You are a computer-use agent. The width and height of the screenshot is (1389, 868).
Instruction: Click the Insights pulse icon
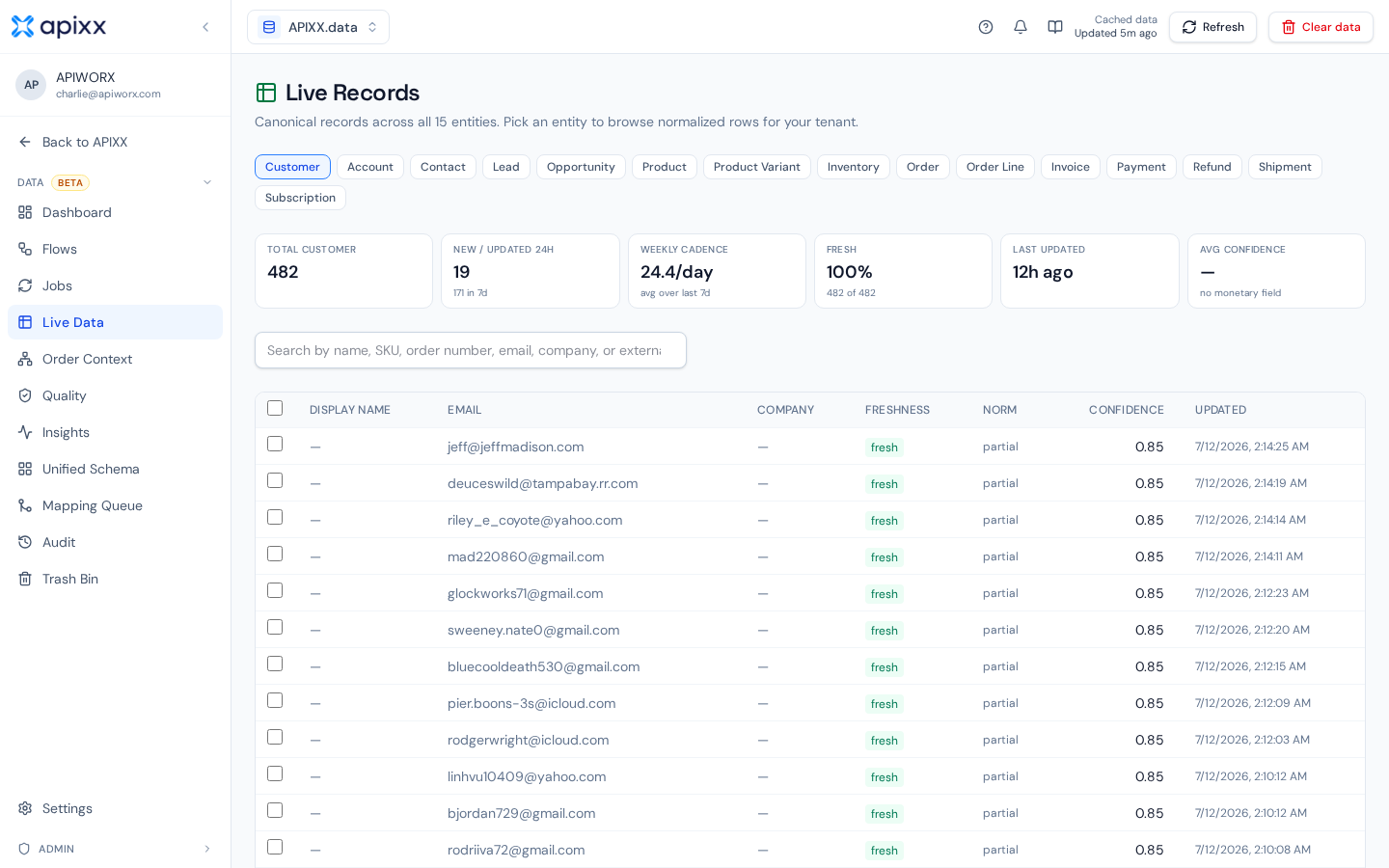(x=25, y=432)
